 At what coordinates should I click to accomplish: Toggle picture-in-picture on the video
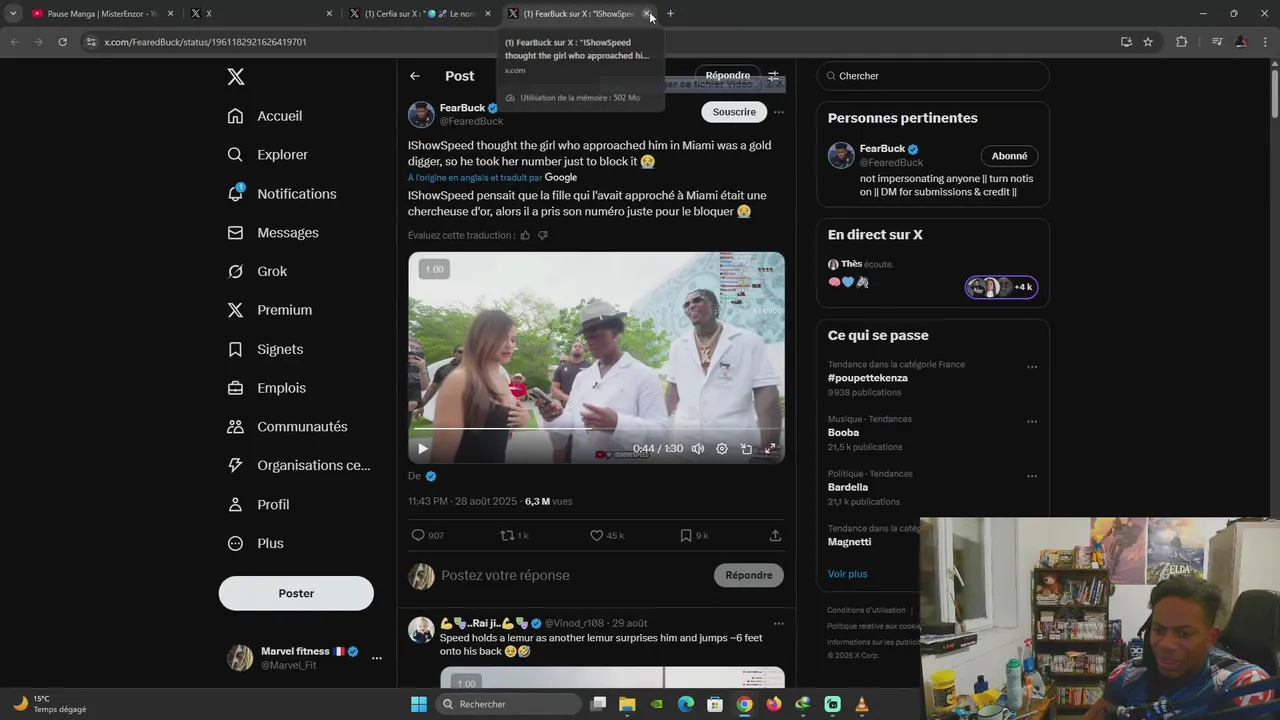tap(746, 449)
